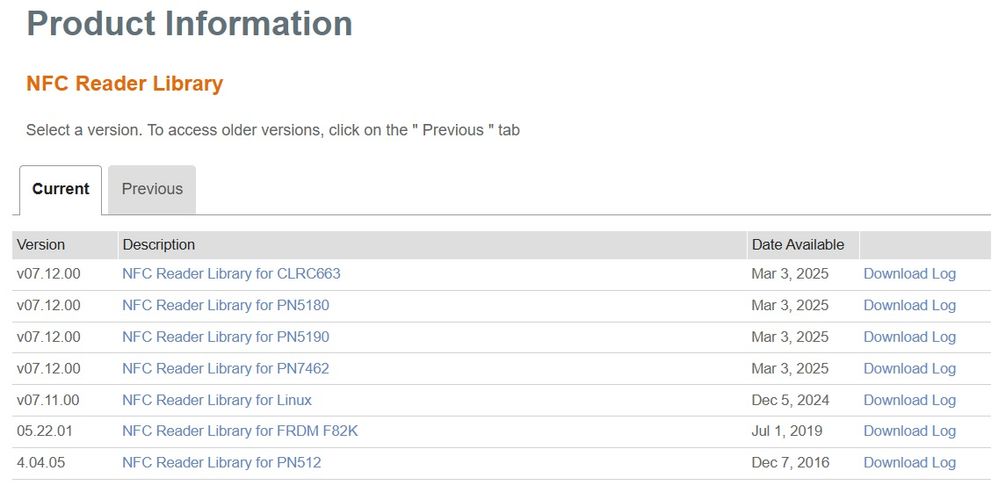Open NFC Reader Library for CLRC663
The height and width of the screenshot is (486, 998).
point(231,274)
